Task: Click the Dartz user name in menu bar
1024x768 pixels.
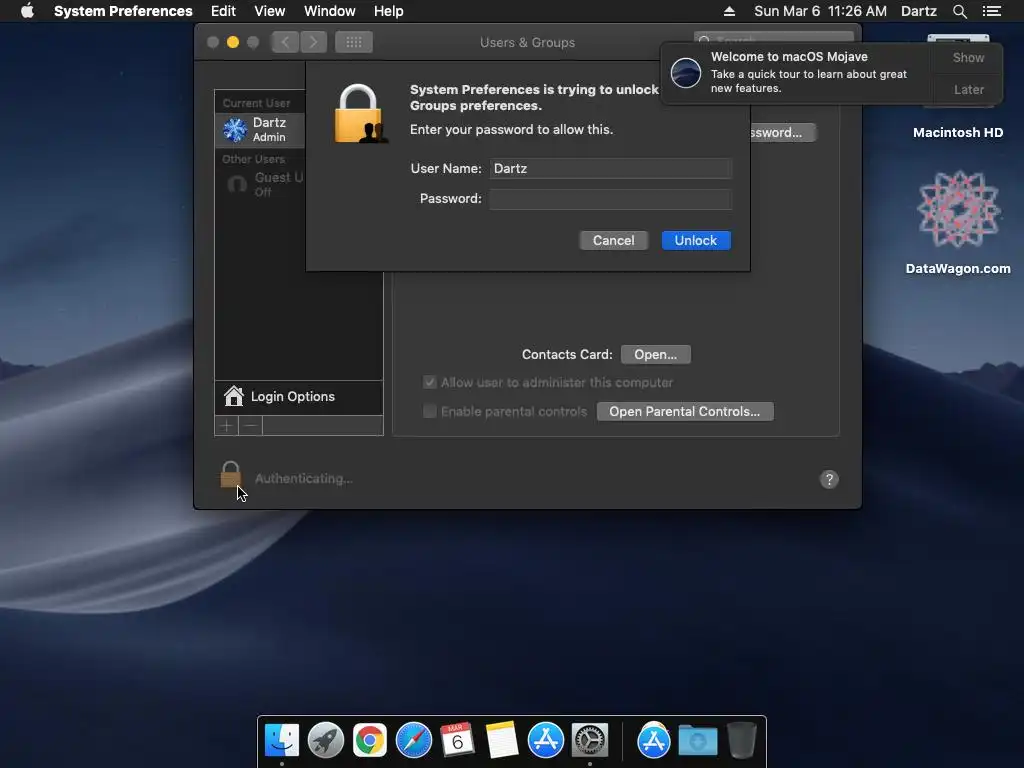Action: point(918,11)
